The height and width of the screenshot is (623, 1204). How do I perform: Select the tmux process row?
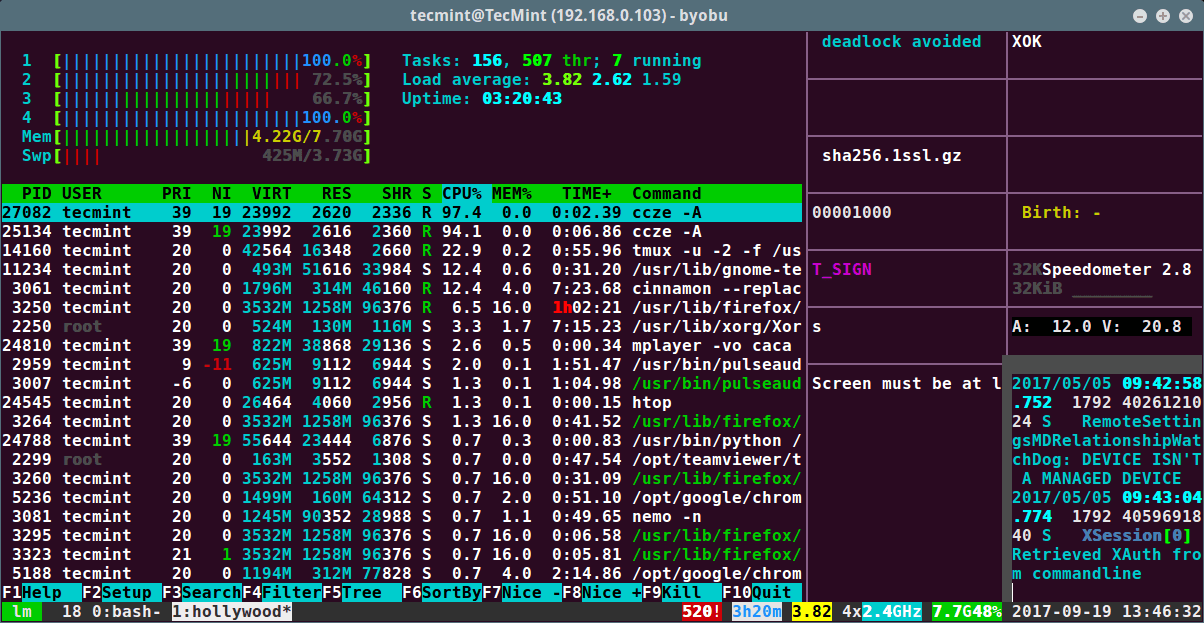pos(402,250)
